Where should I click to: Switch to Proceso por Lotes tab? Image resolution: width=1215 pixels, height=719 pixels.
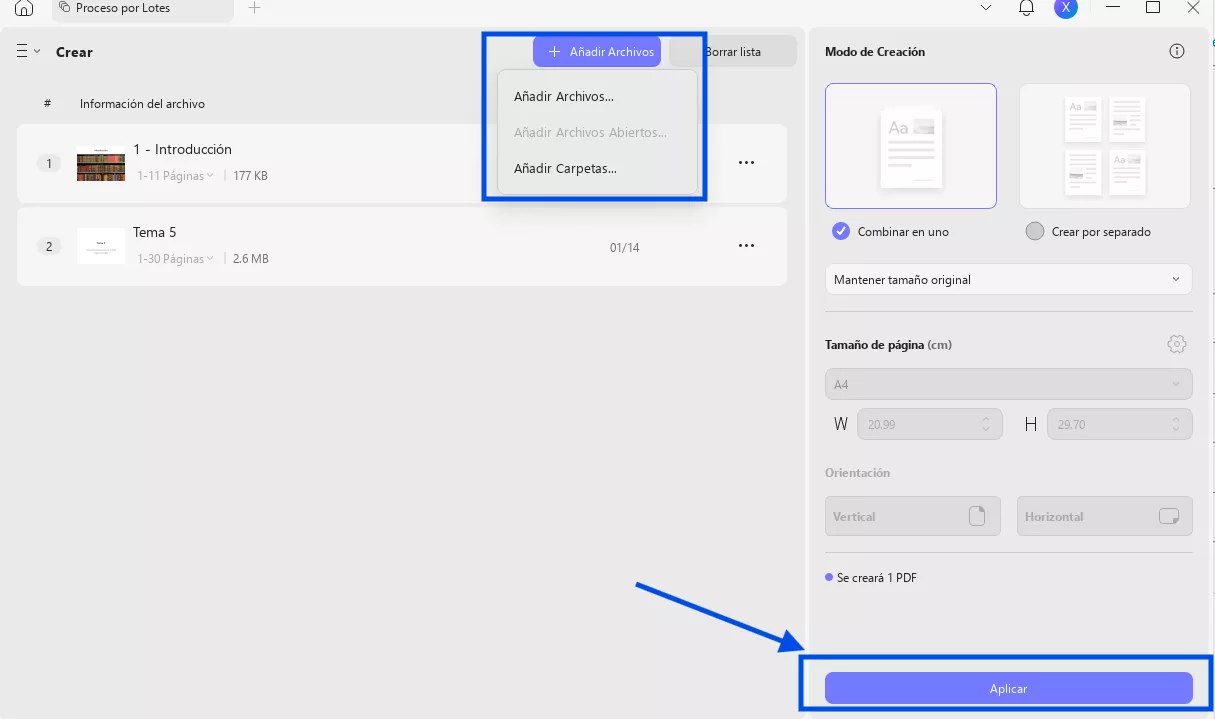point(143,8)
